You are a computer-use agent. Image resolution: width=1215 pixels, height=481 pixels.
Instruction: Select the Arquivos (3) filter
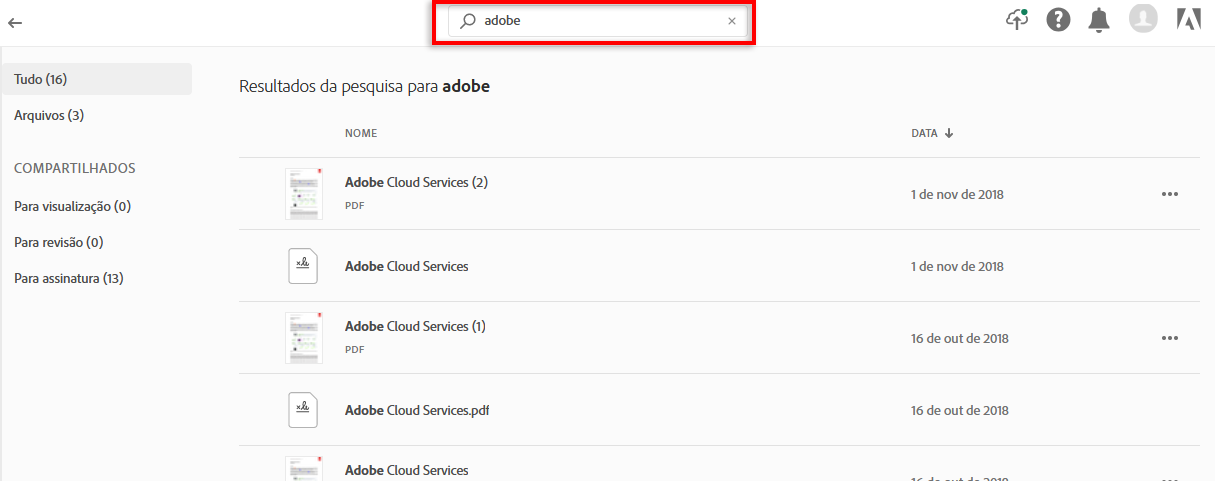pos(49,115)
